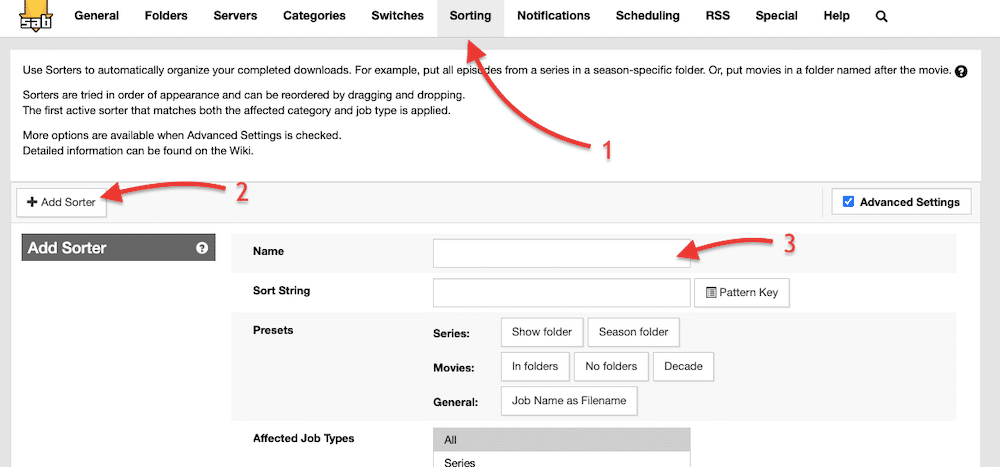Apply the Season folder preset
Image resolution: width=1000 pixels, height=467 pixels.
point(633,332)
